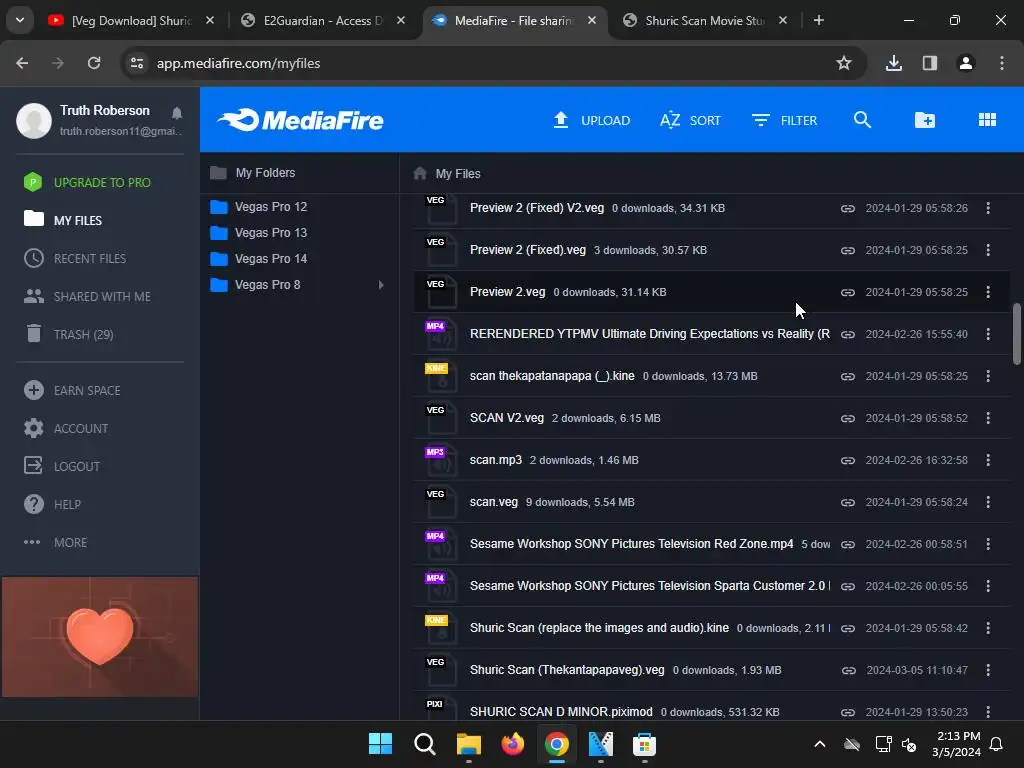Open options menu for Preview 2 (Fixed) V2.veg
Screen dimensions: 1024x768
coord(987,208)
